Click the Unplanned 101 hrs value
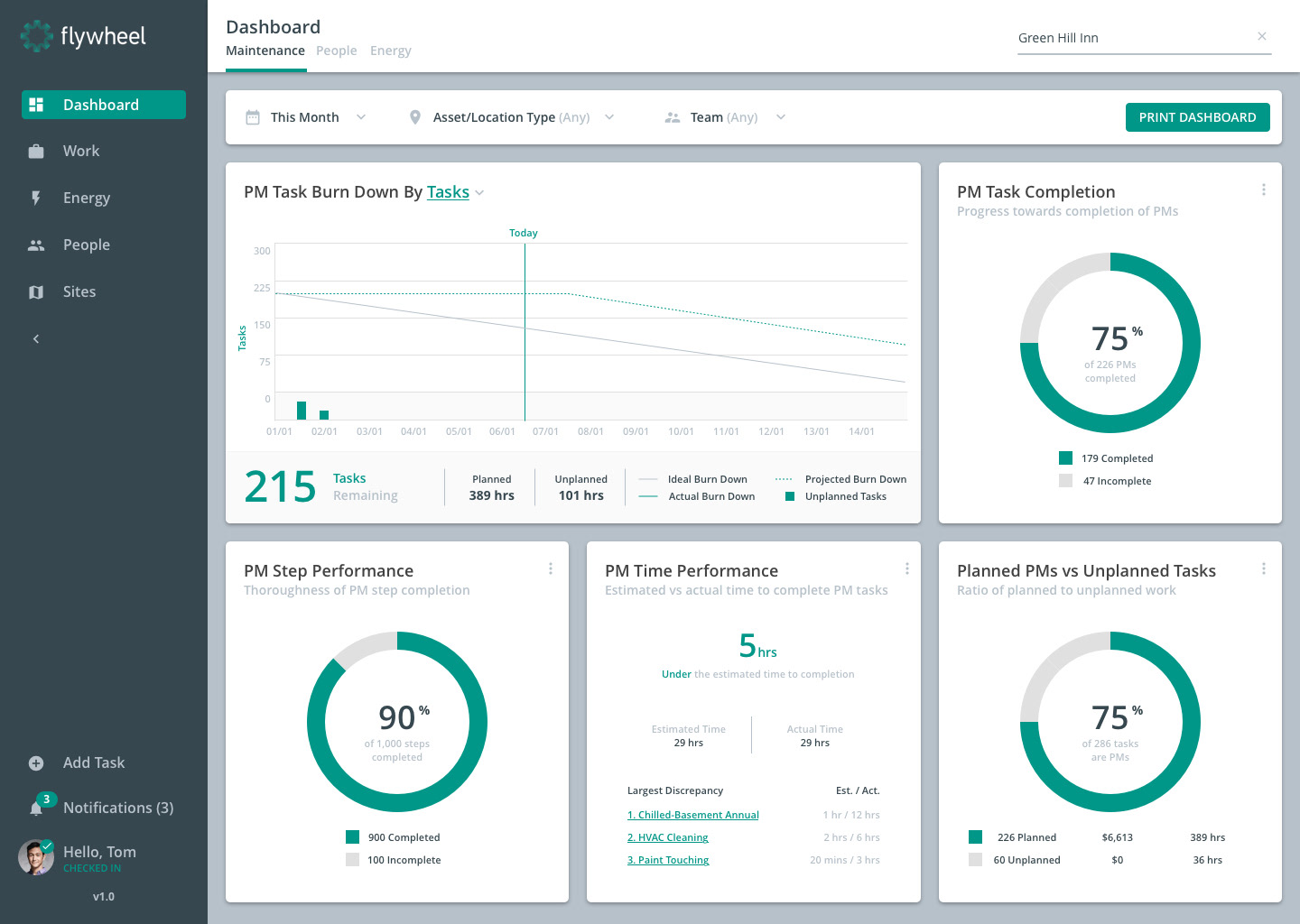Viewport: 1300px width, 924px height. [x=581, y=495]
